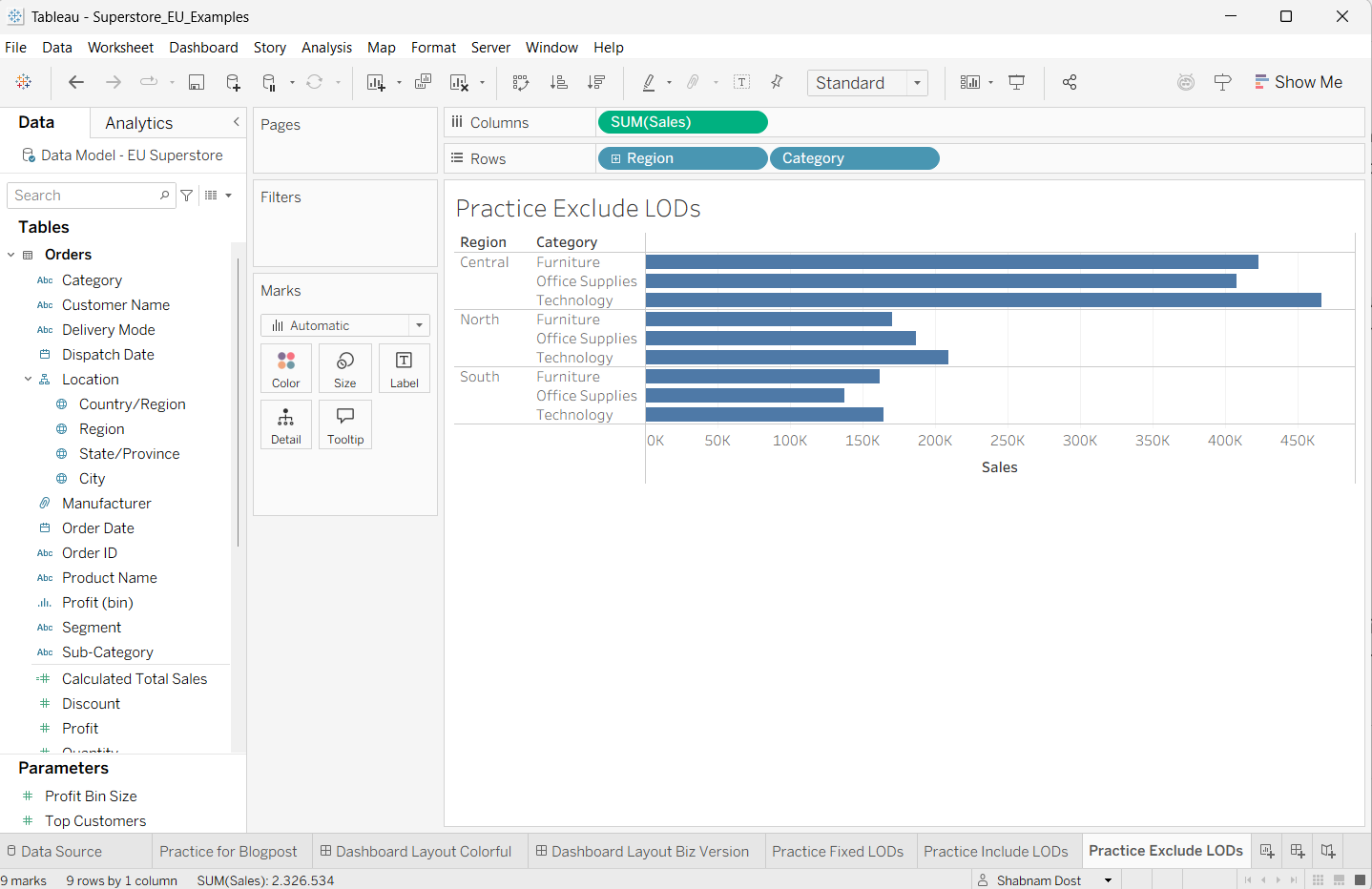The width and height of the screenshot is (1372, 889).
Task: Add a new story from bottom tabs
Action: [x=1328, y=851]
